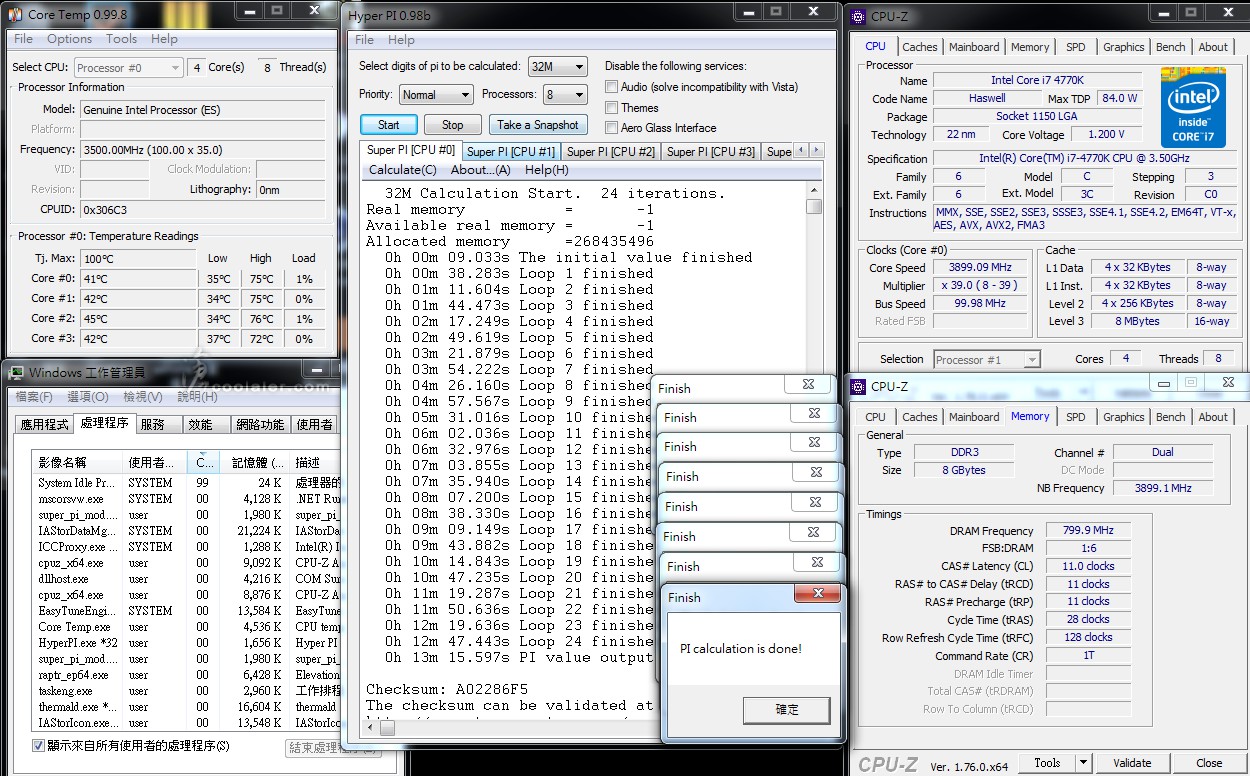The width and height of the screenshot is (1250, 776).
Task: Select the dllhost.exe process row
Action: (185, 579)
